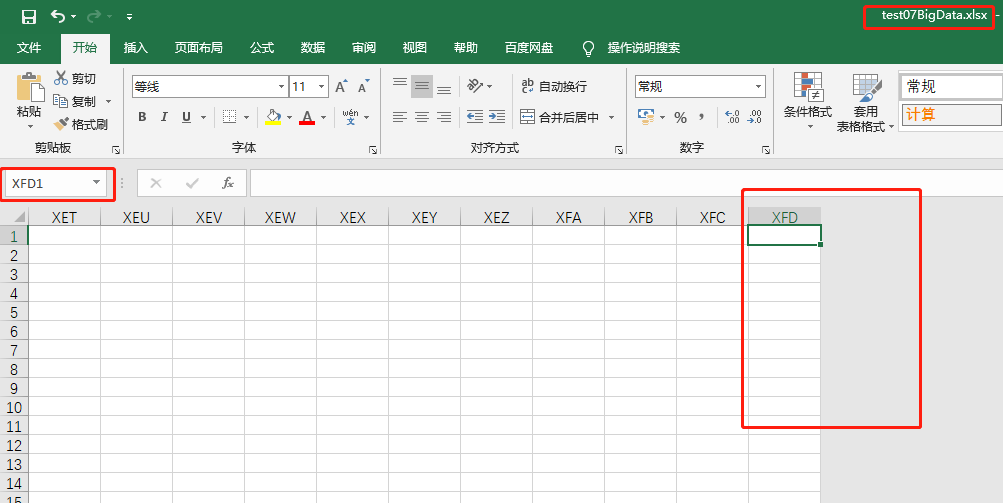Apply the red font color
This screenshot has width=1003, height=503.
(307, 117)
